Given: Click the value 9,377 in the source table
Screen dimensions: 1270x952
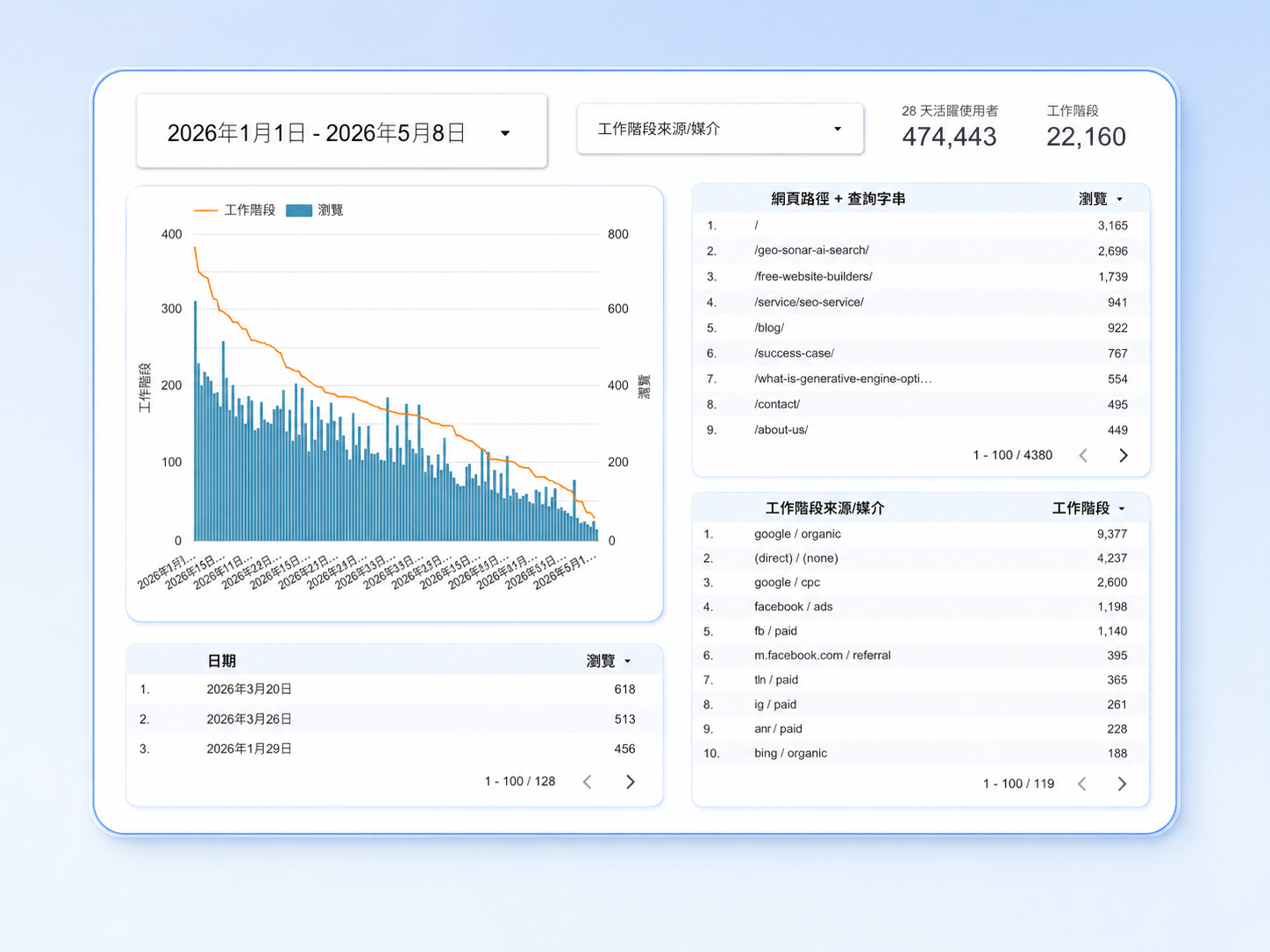Looking at the screenshot, I should (1111, 534).
